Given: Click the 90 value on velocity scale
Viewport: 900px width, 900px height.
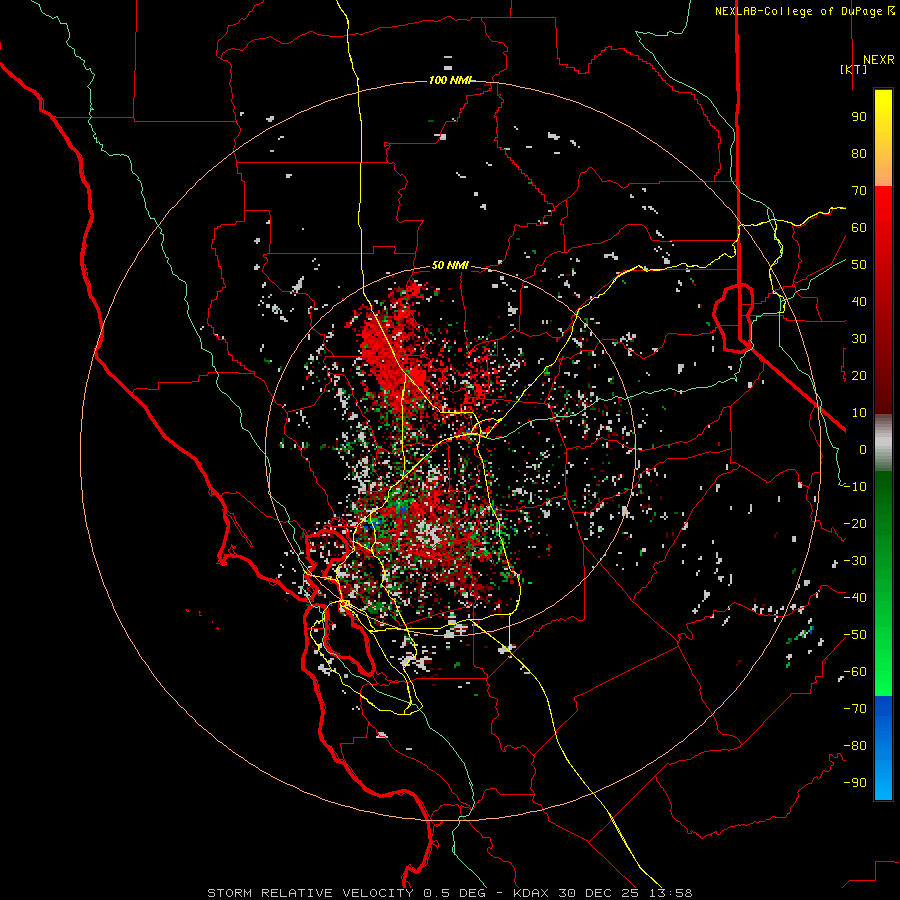Looking at the screenshot, I should click(x=859, y=117).
